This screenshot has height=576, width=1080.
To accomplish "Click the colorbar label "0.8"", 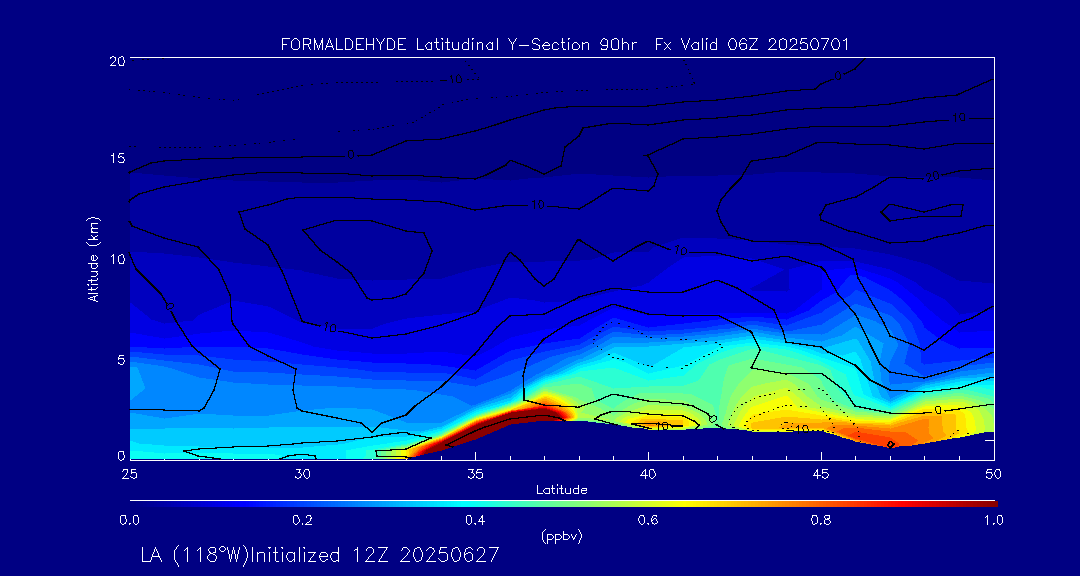I will pos(820,520).
